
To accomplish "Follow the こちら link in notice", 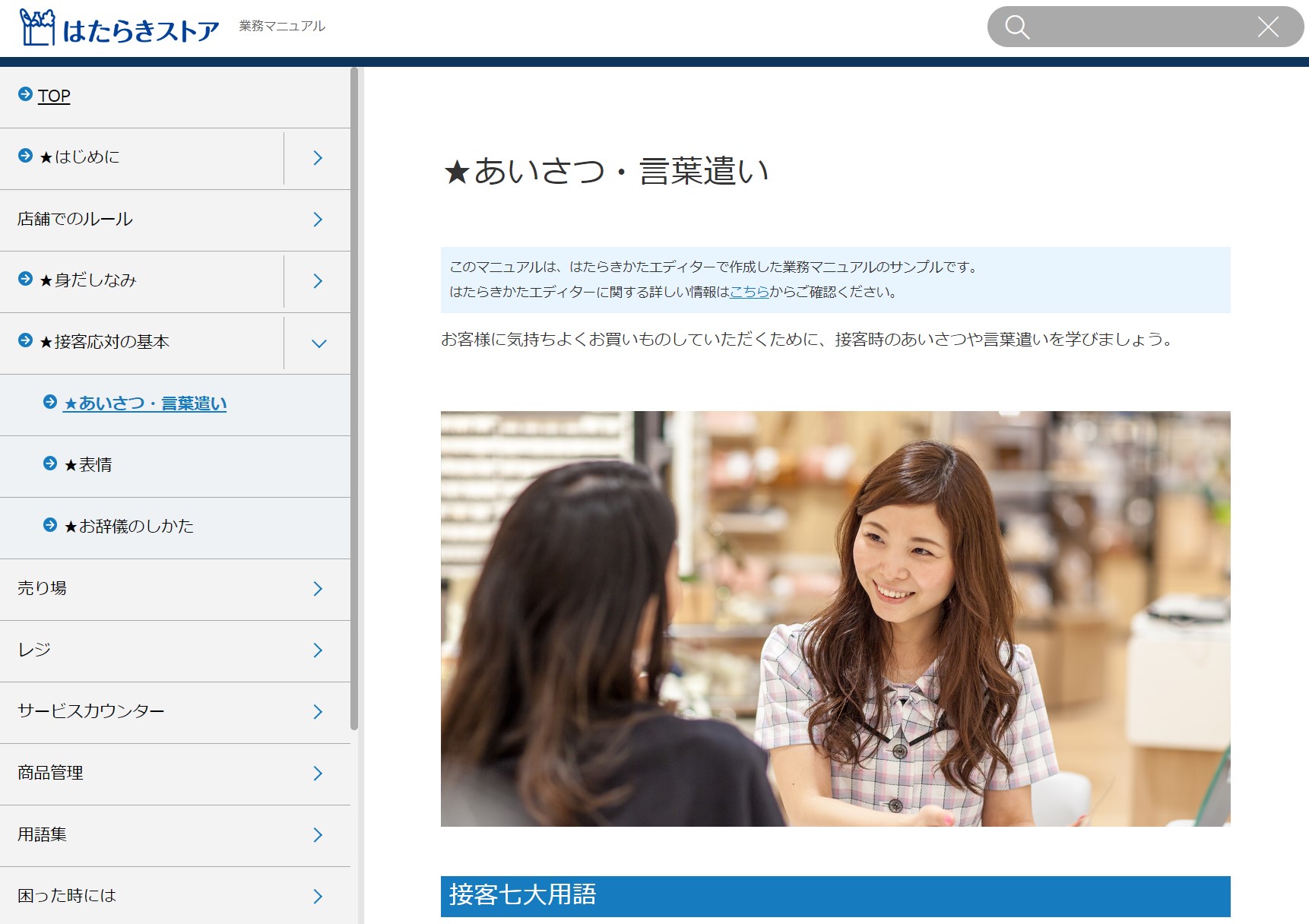I will [749, 292].
